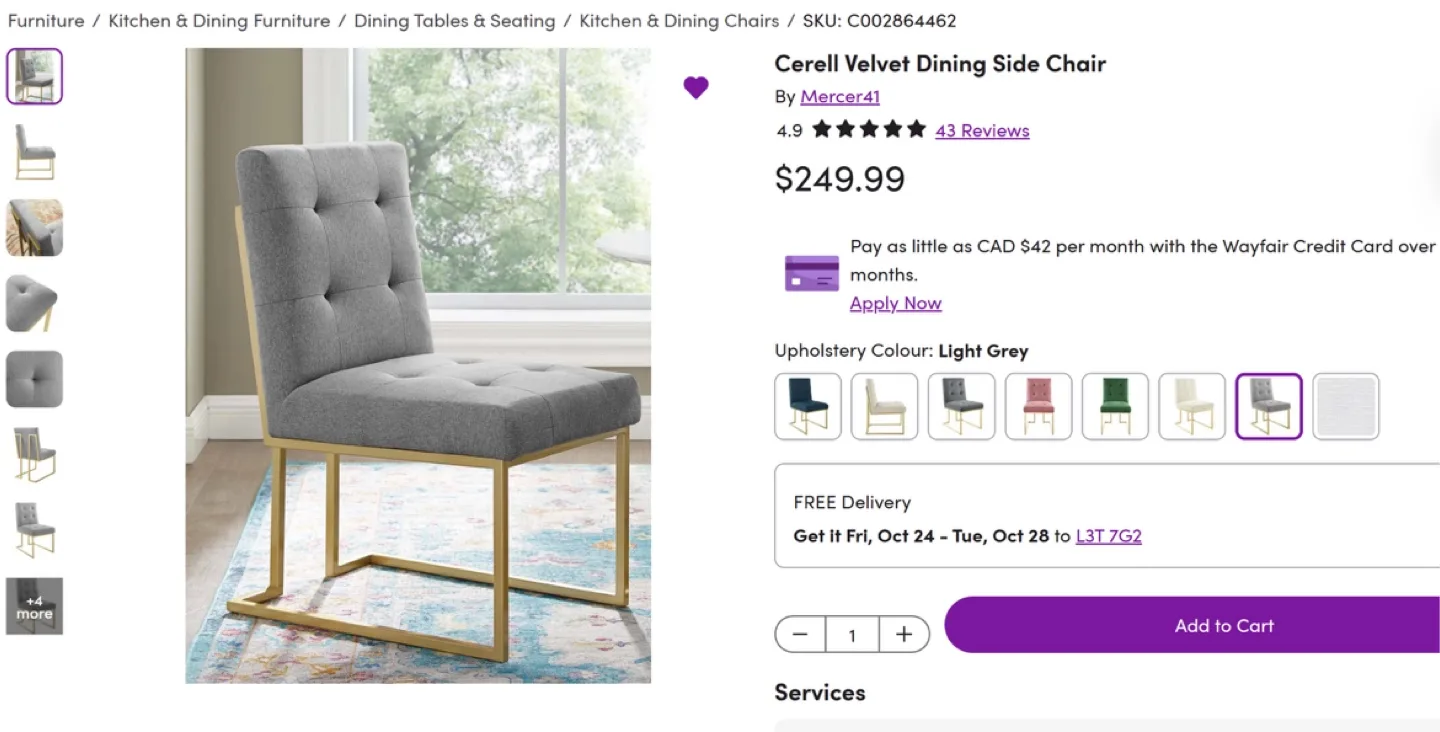Click the plus icon to increase quantity
This screenshot has width=1440, height=732.
point(904,633)
